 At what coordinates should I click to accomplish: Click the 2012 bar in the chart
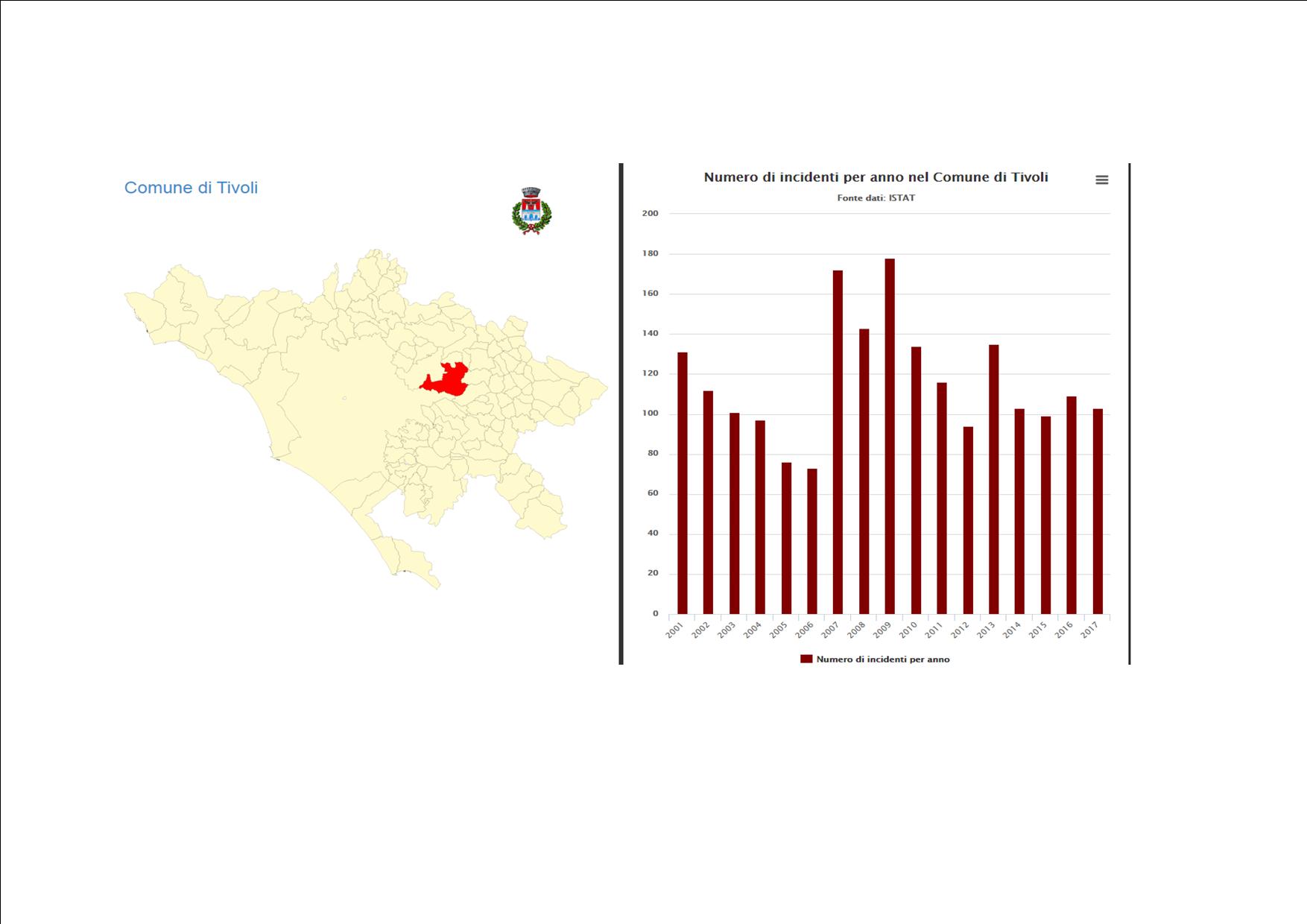click(968, 520)
